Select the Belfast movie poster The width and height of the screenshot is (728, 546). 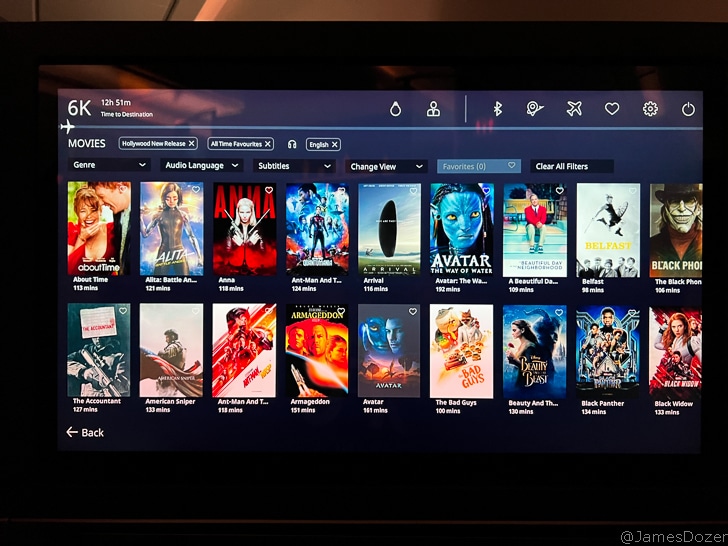[608, 230]
